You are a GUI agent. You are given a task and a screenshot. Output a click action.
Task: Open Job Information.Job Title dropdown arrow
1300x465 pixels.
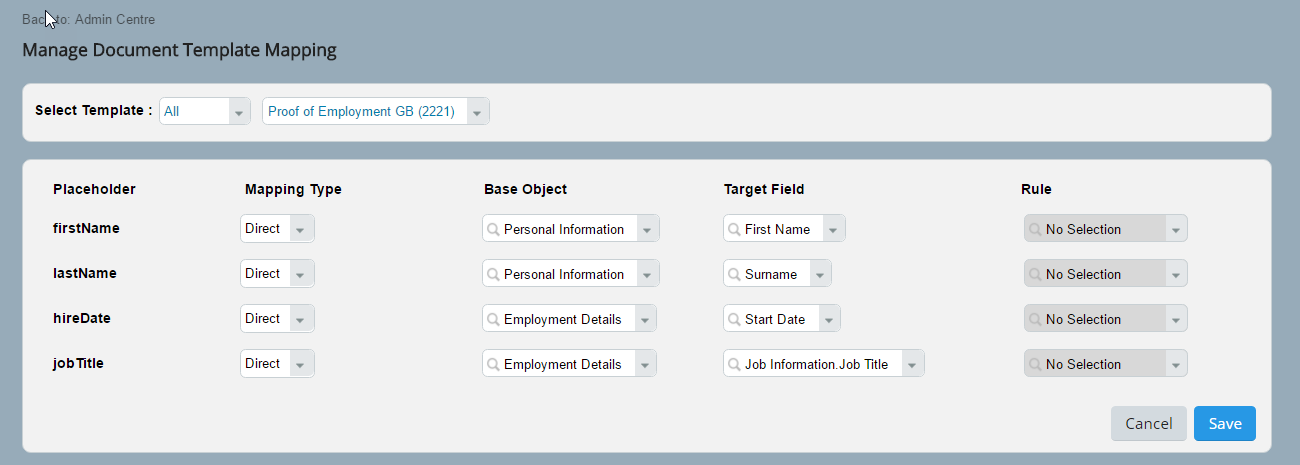pos(912,364)
